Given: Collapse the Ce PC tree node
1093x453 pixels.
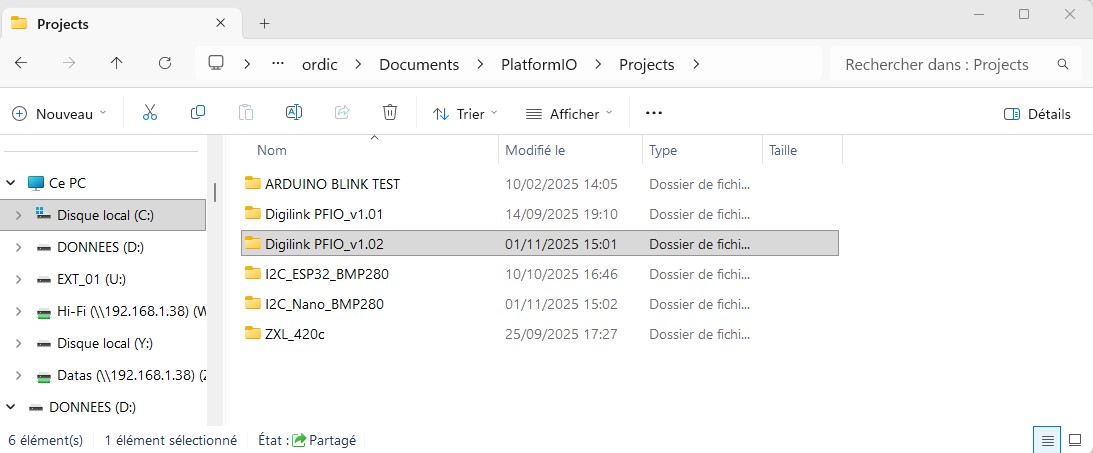Looking at the screenshot, I should pyautogui.click(x=10, y=183).
